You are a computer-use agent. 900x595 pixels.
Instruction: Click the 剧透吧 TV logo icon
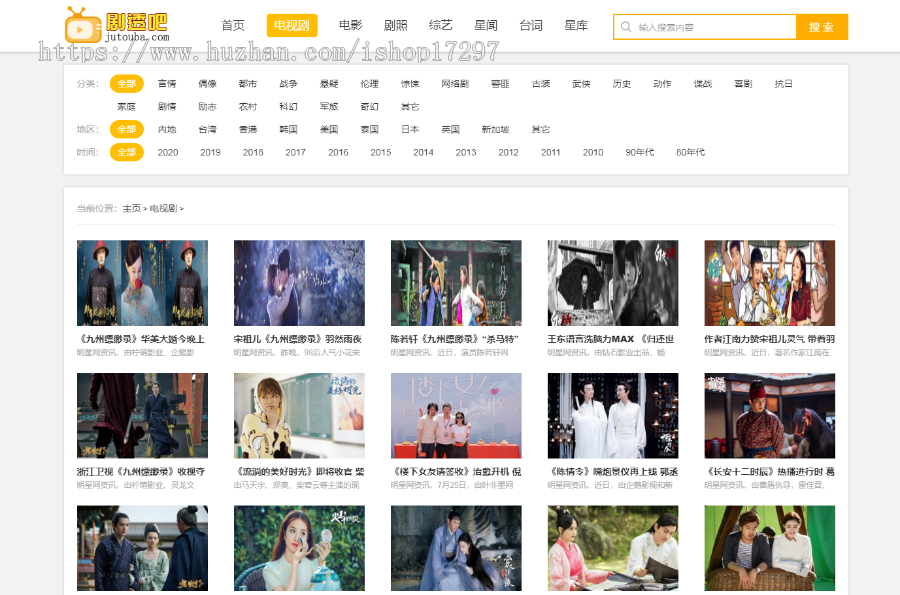pos(83,26)
